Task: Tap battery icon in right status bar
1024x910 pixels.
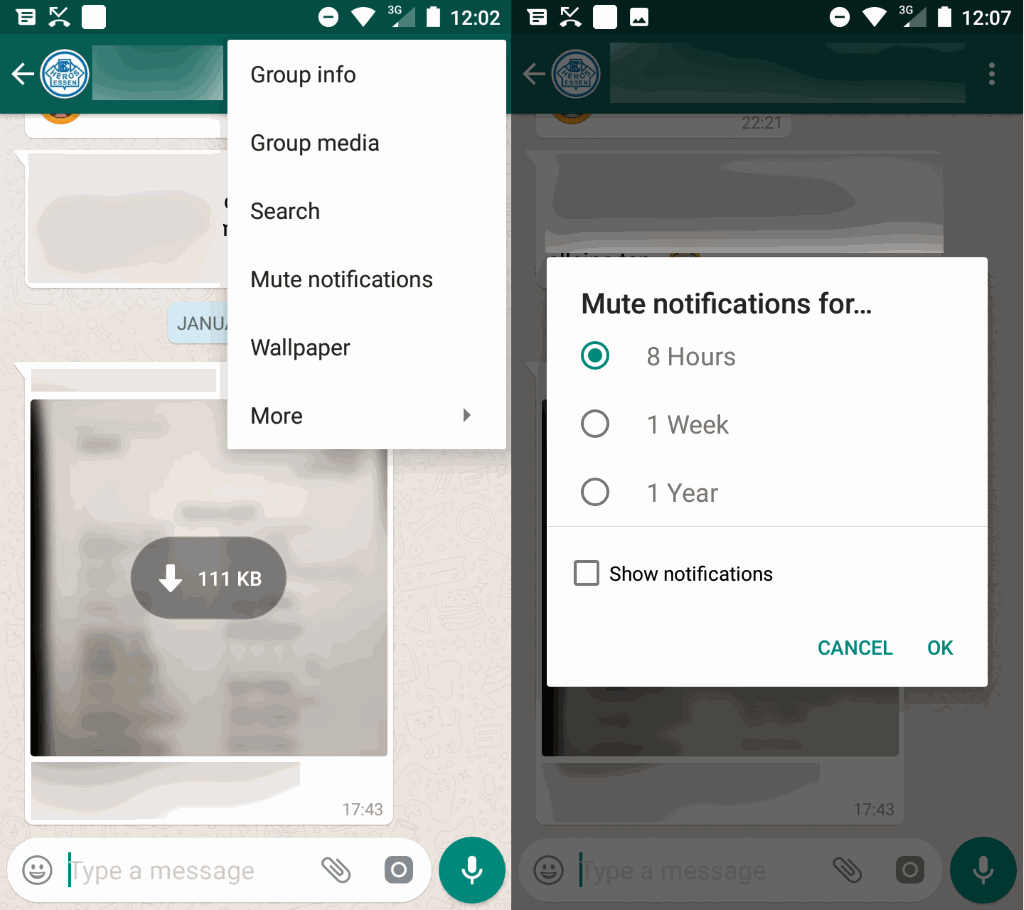Action: (944, 17)
